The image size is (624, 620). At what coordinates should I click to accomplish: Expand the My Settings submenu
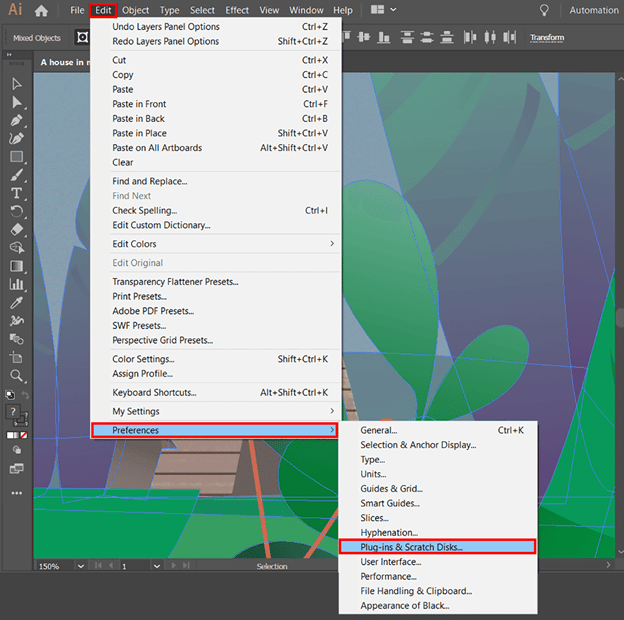click(222, 411)
